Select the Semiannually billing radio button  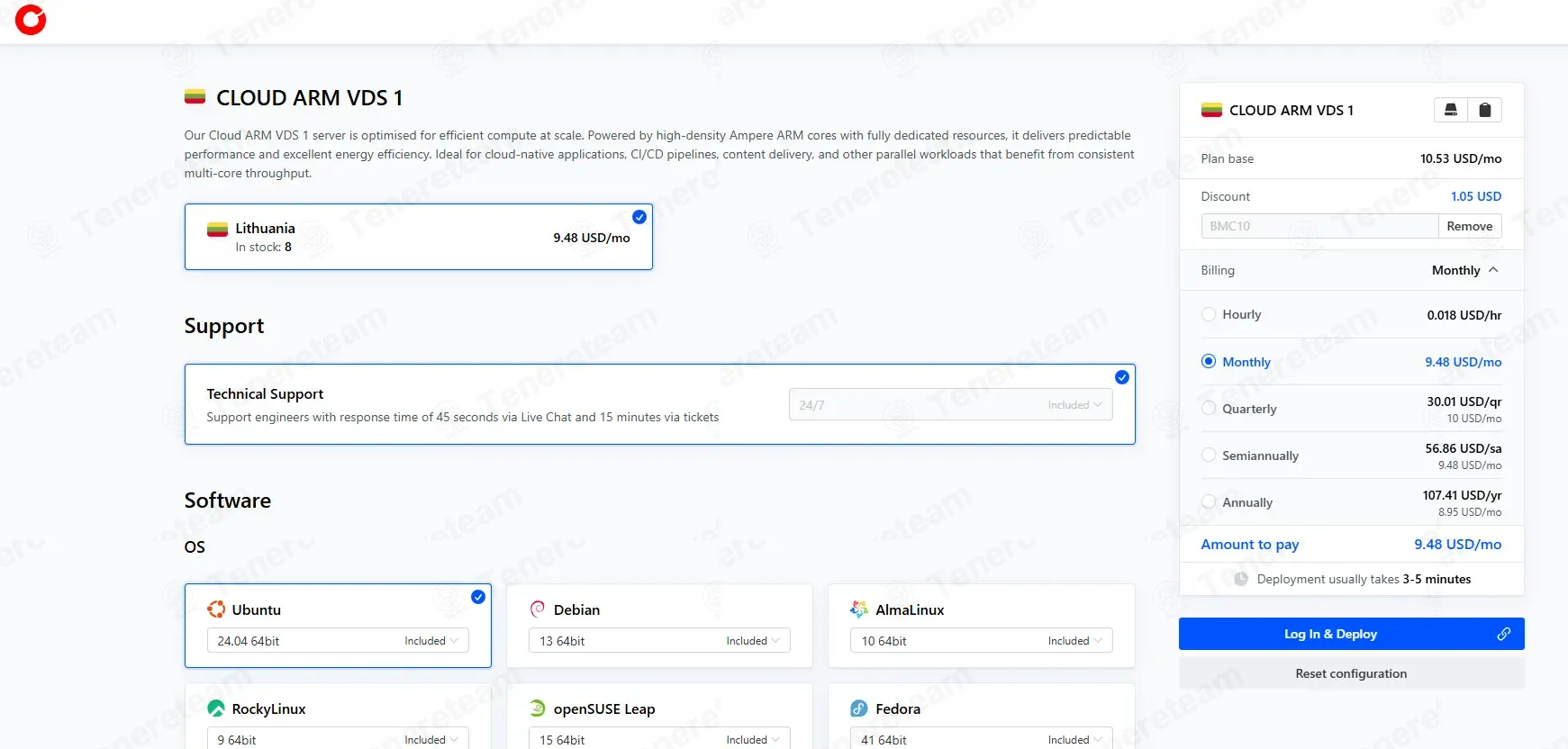1209,455
